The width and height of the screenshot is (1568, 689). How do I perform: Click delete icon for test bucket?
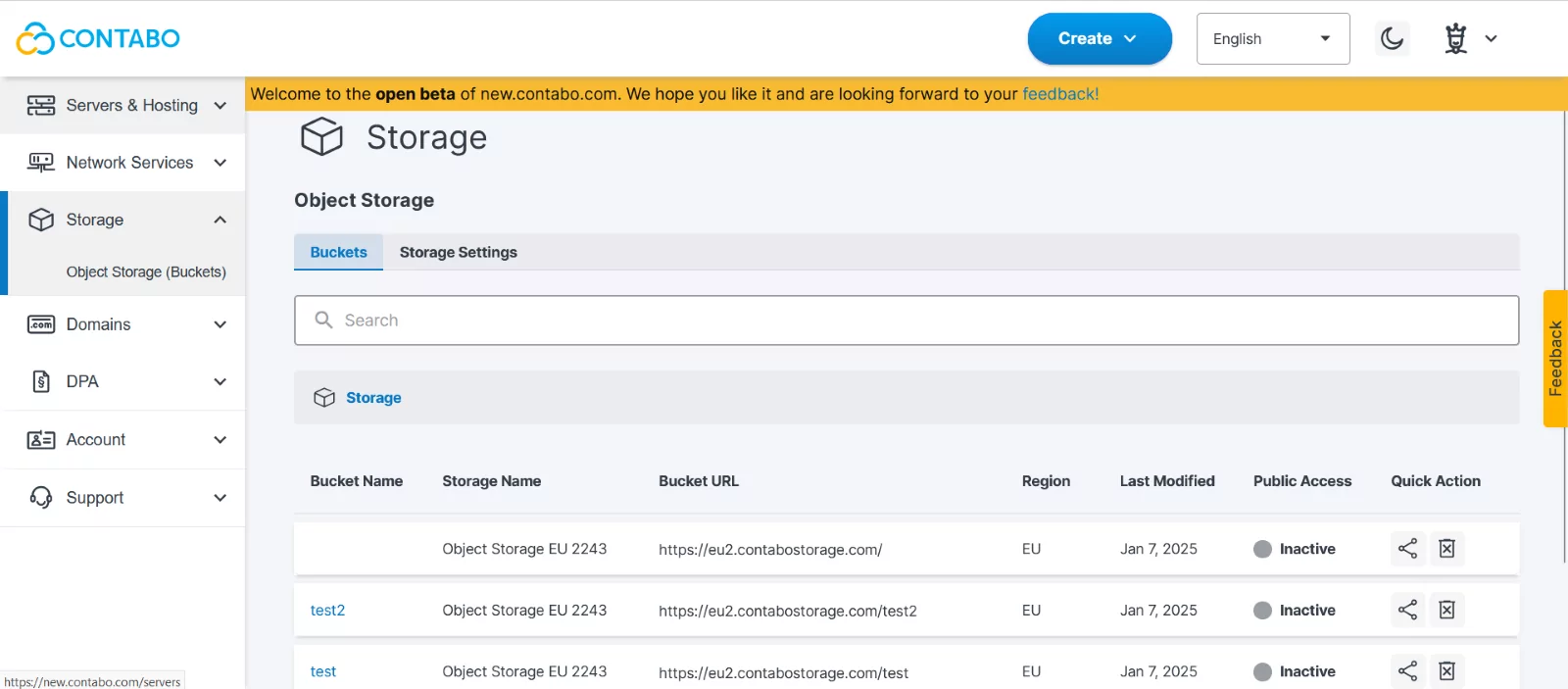pyautogui.click(x=1446, y=671)
